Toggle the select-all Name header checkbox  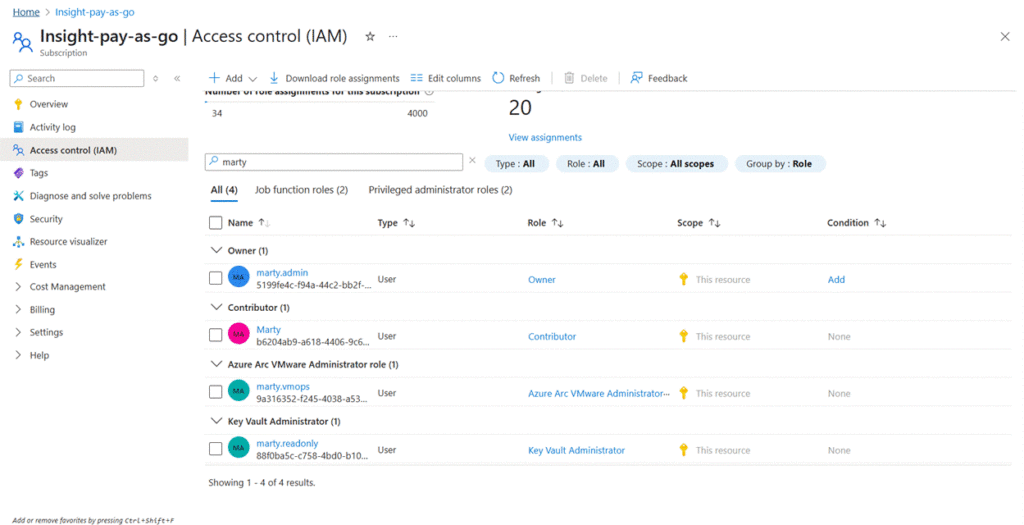pos(216,223)
